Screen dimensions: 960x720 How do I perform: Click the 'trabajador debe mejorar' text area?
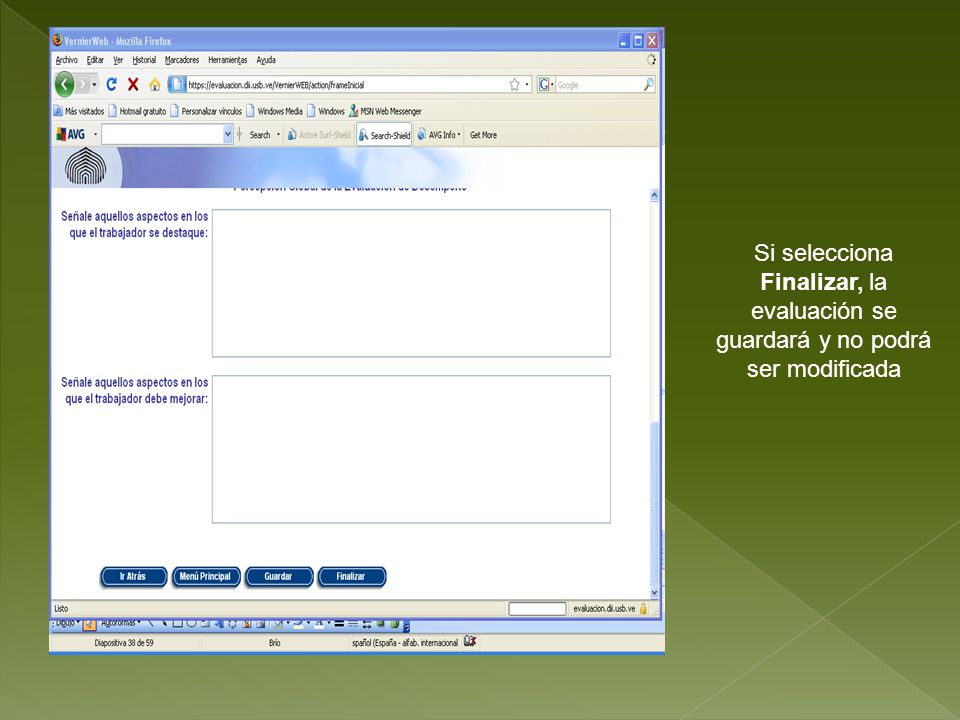(411, 449)
